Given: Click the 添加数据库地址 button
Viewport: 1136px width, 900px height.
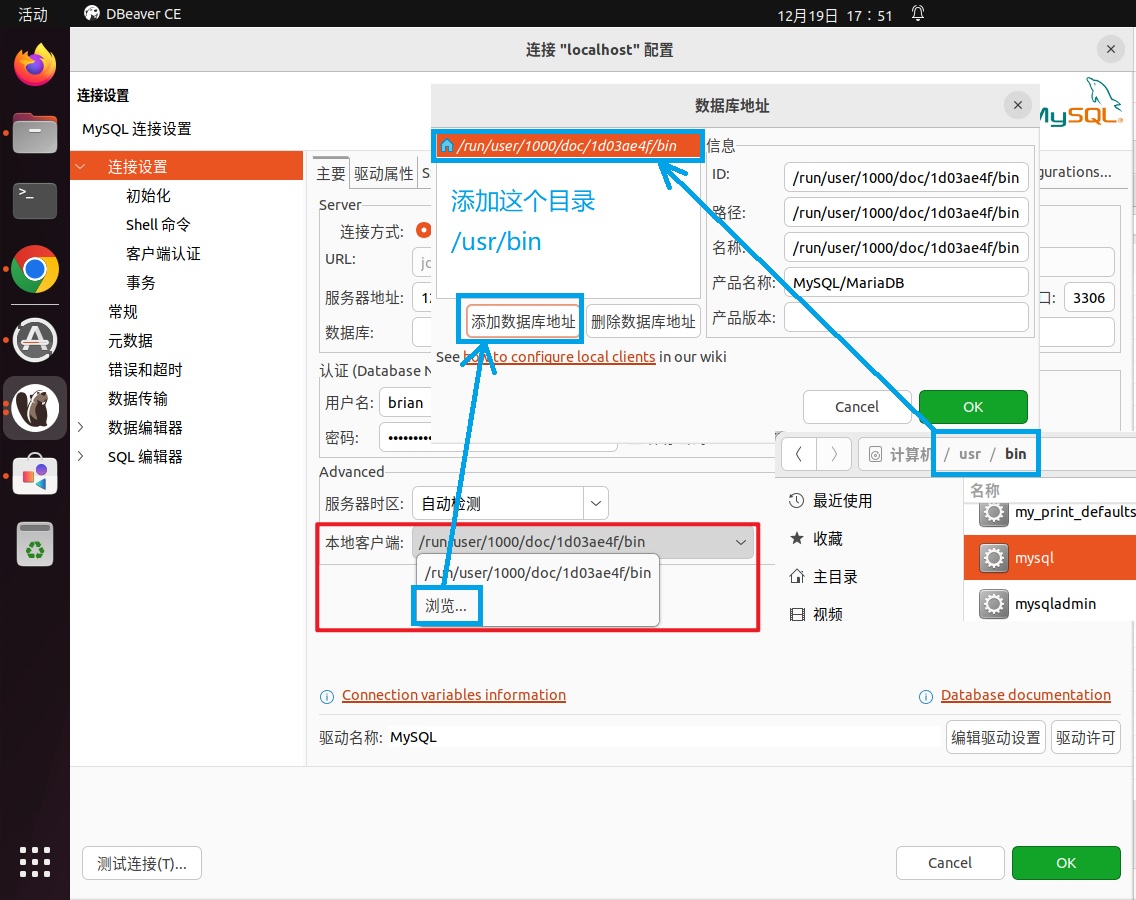Looking at the screenshot, I should (x=523, y=322).
